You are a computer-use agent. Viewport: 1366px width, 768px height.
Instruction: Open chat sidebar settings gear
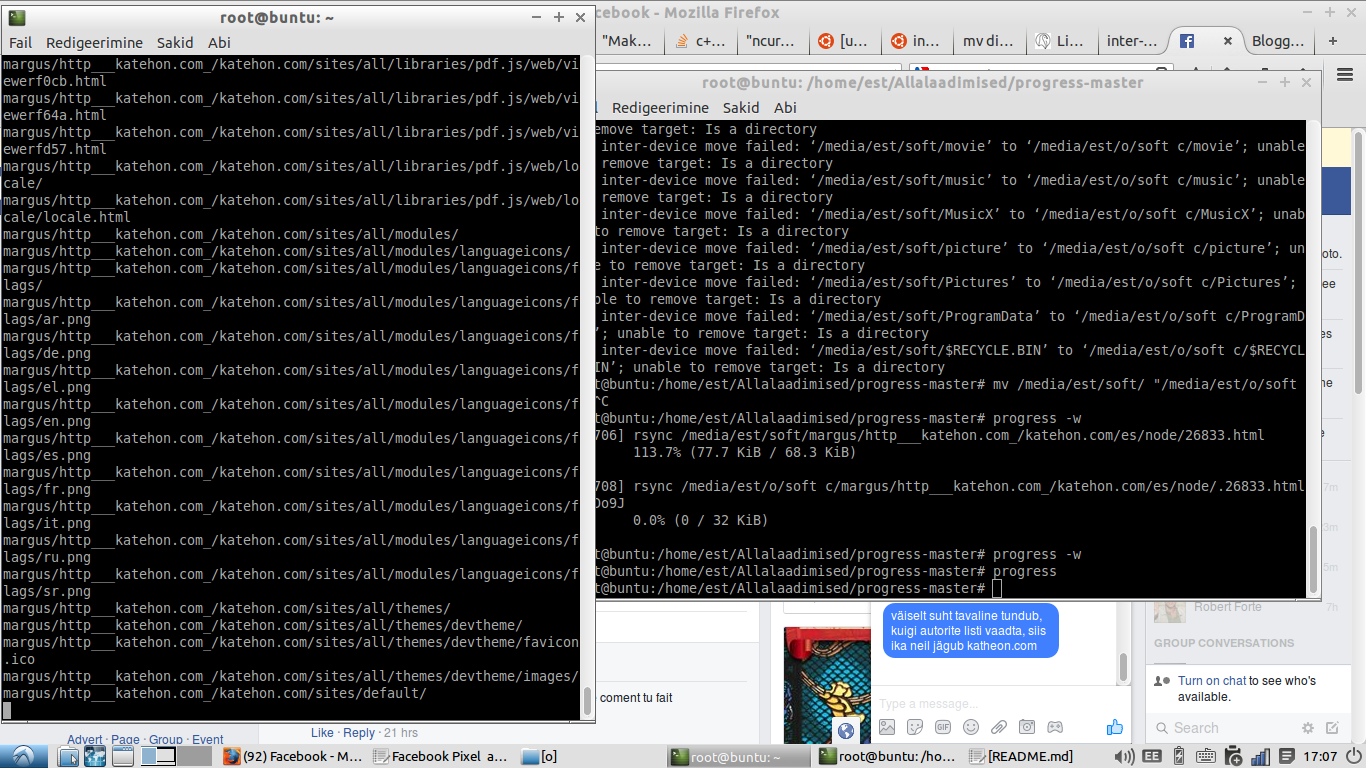tap(1308, 728)
